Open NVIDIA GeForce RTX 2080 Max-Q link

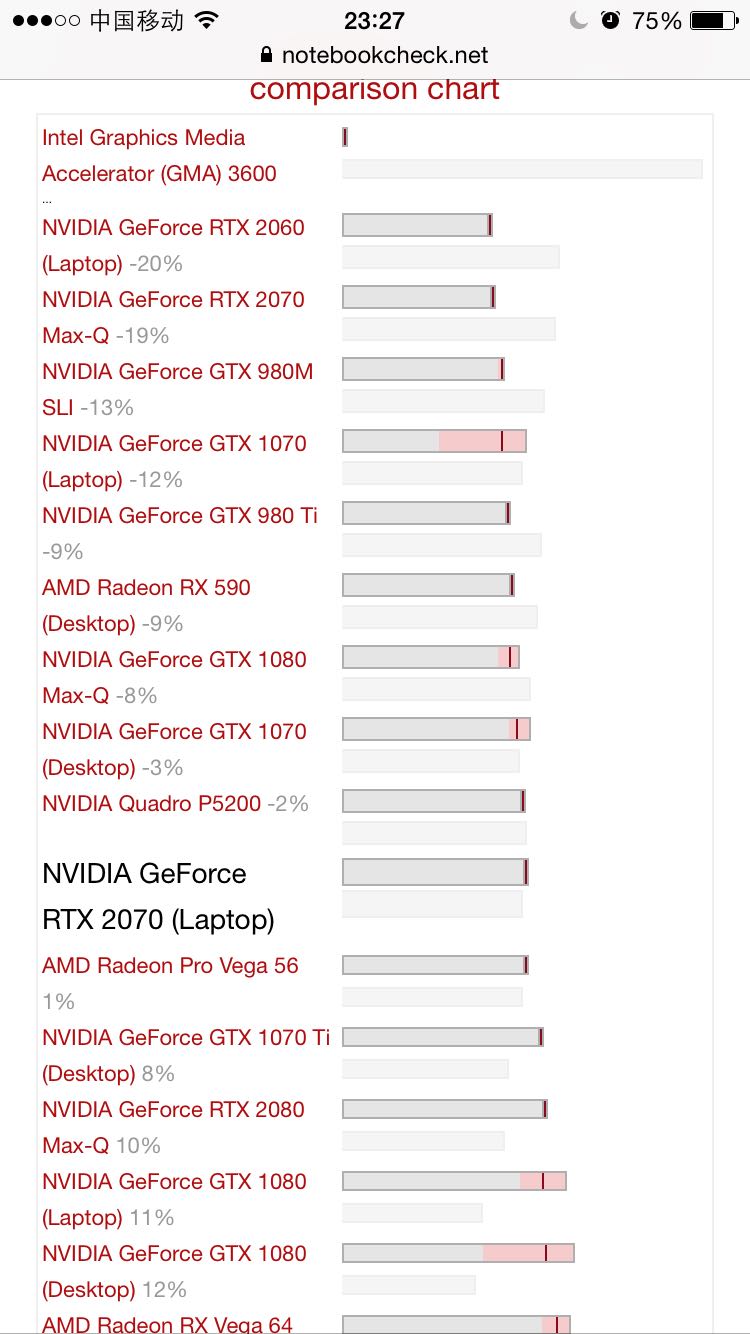[173, 1110]
